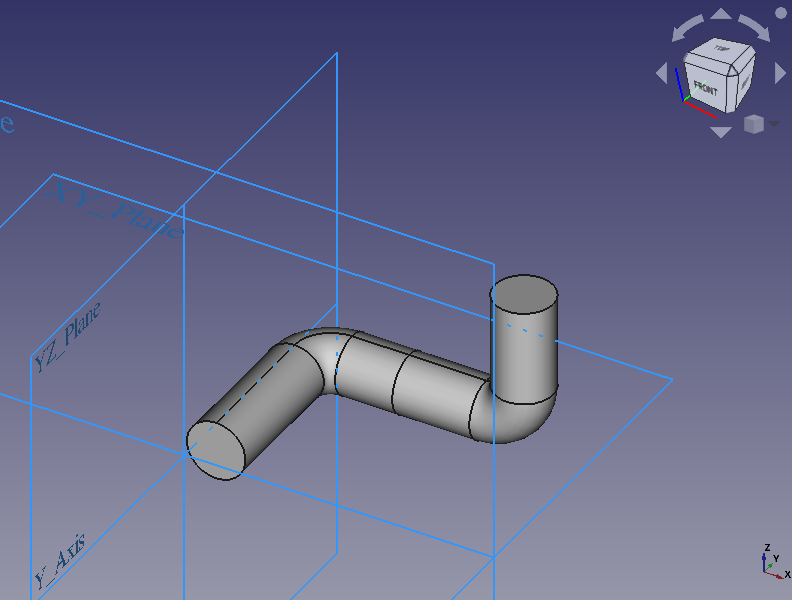Click the XY_Plane label in the viewport
The height and width of the screenshot is (600, 792).
click(x=115, y=210)
